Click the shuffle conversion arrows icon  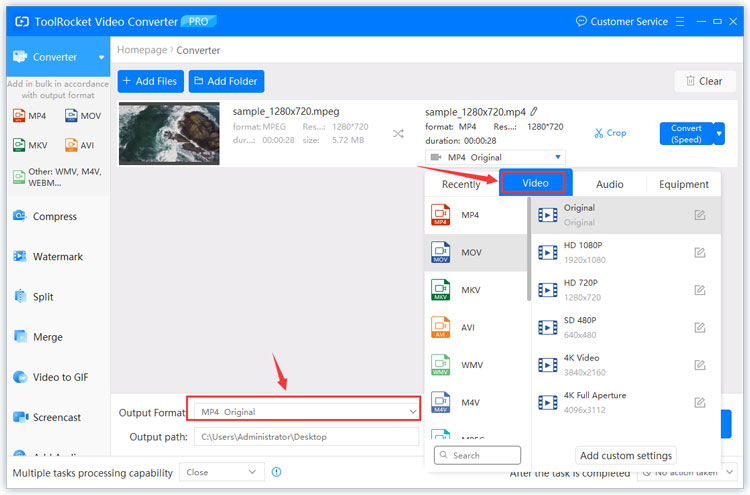tap(398, 133)
